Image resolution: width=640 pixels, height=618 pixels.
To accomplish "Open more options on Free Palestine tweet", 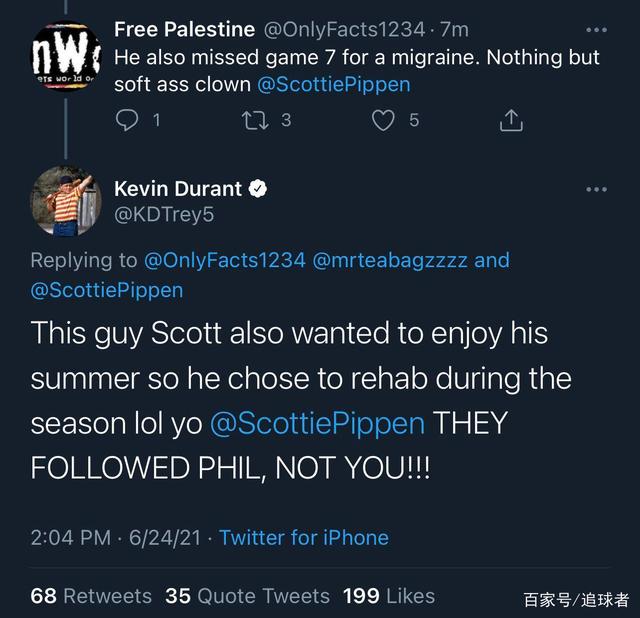I will (596, 29).
